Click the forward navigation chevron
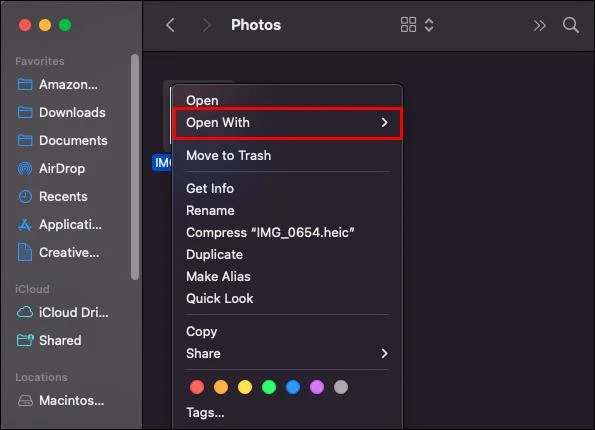Screen dimensions: 595x430 tap(206, 25)
